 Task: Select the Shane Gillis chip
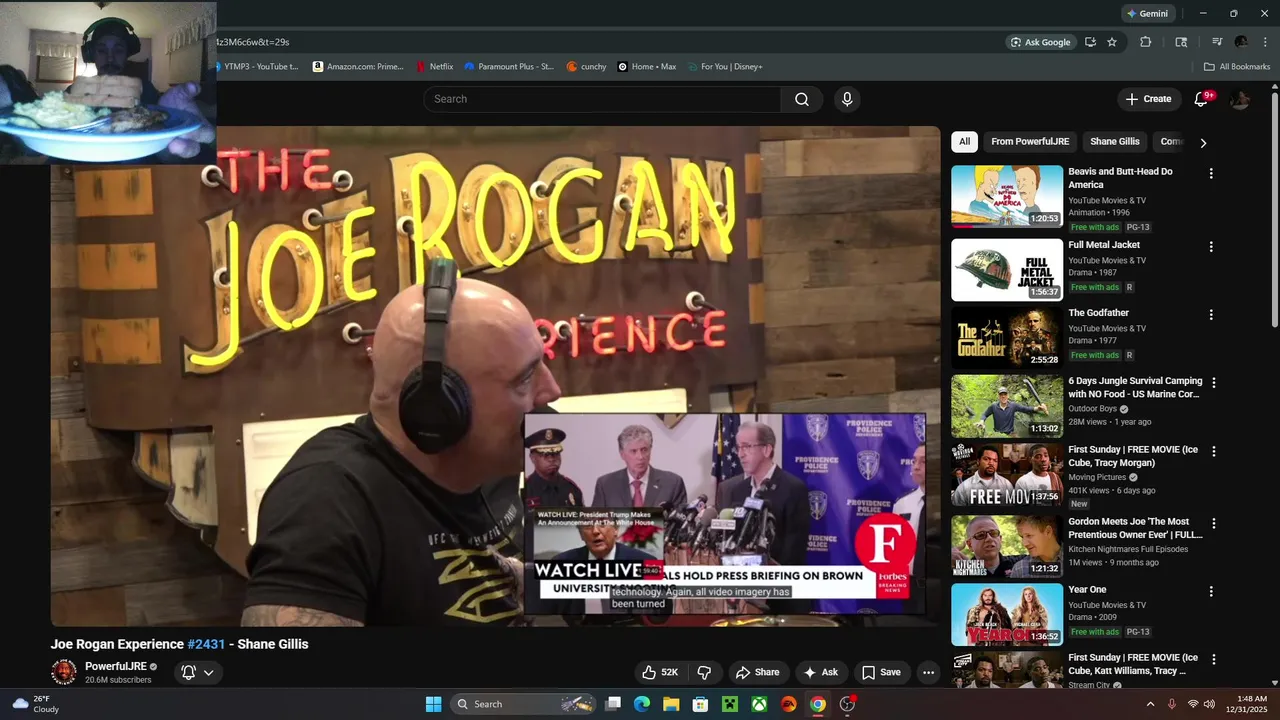click(x=1115, y=142)
